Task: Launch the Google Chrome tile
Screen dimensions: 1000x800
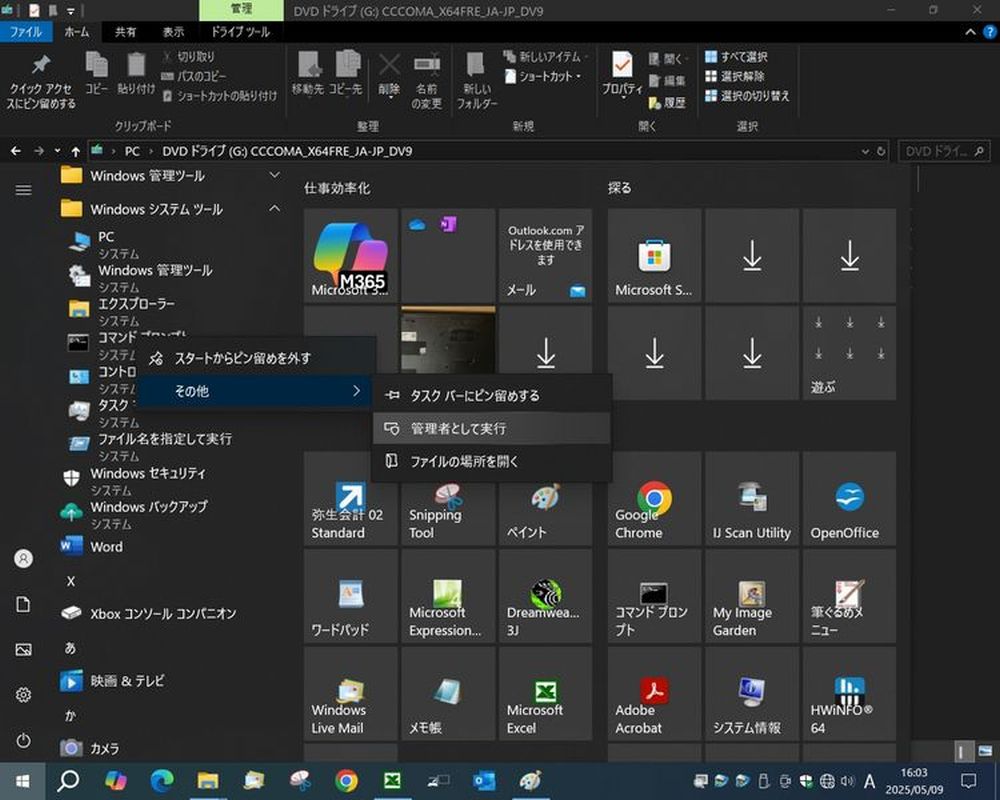Action: [654, 498]
